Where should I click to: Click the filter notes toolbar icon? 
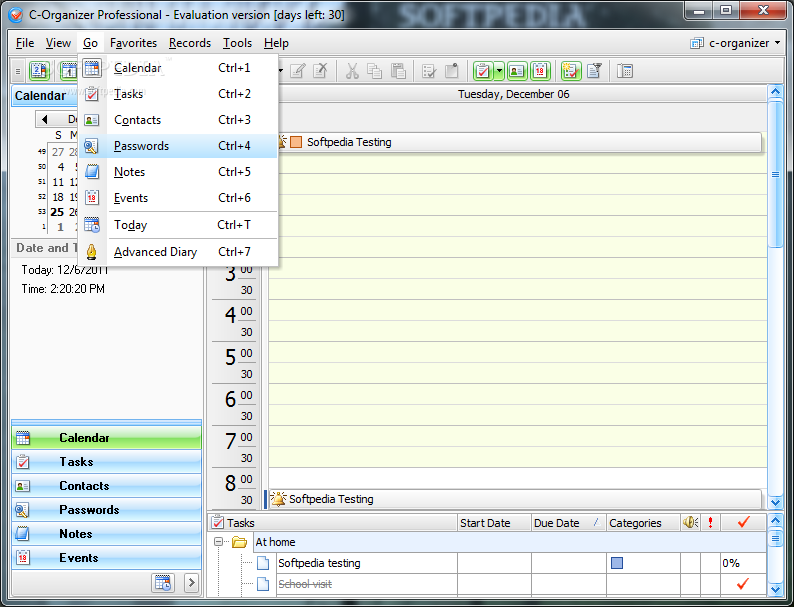(594, 71)
